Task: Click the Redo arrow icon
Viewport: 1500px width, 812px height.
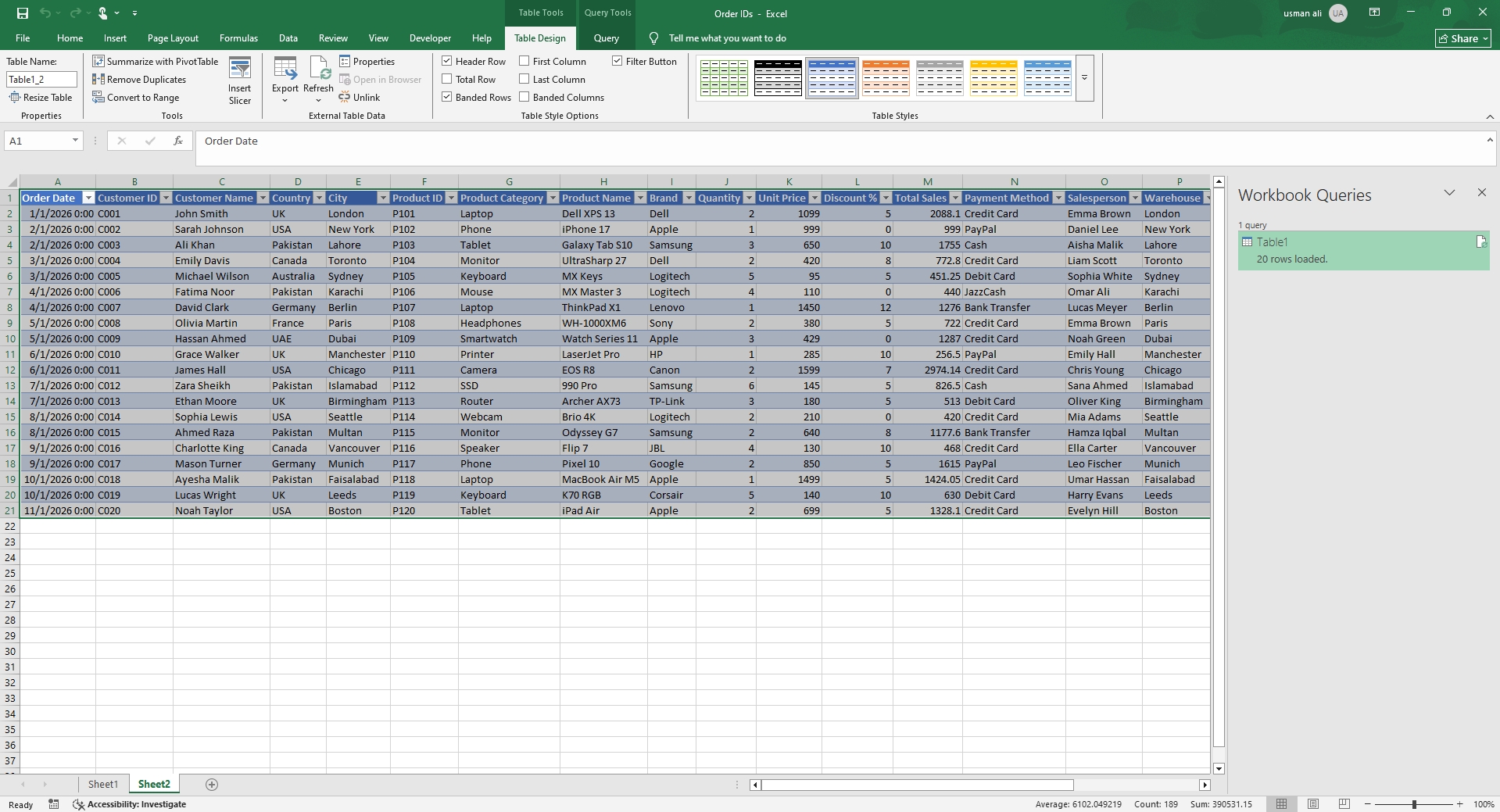Action: click(75, 13)
